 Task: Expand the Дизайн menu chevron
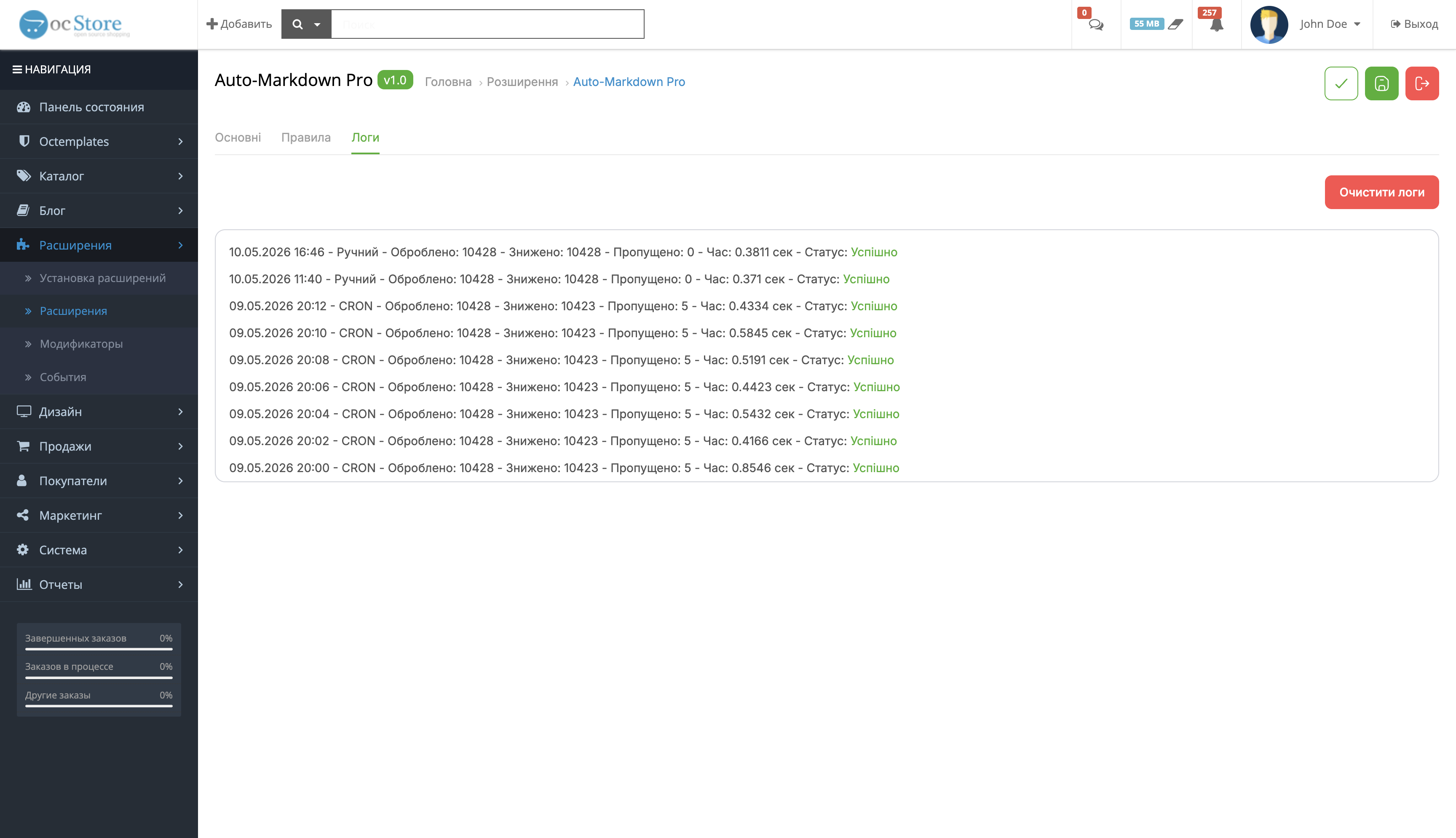180,412
